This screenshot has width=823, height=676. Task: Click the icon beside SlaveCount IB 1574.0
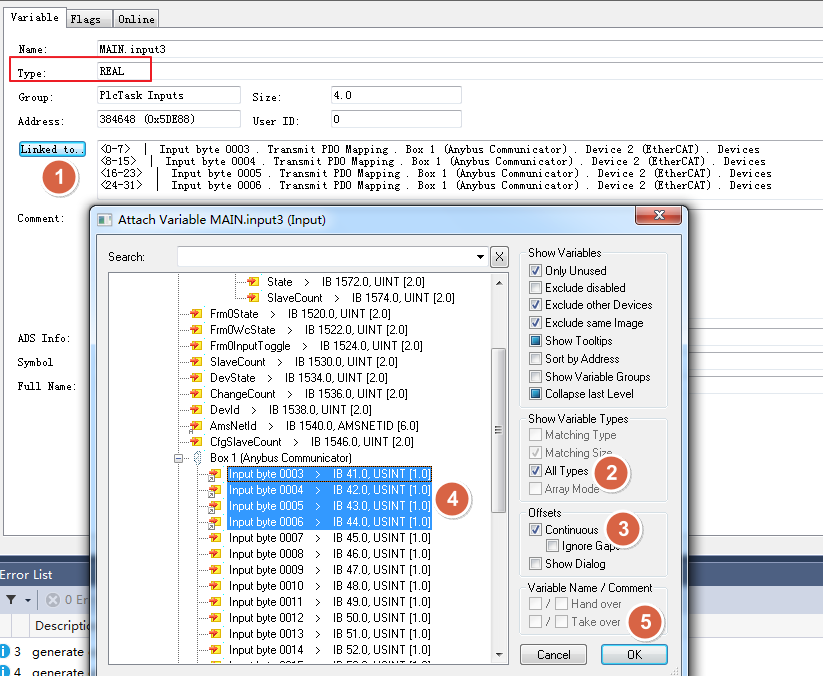(253, 298)
